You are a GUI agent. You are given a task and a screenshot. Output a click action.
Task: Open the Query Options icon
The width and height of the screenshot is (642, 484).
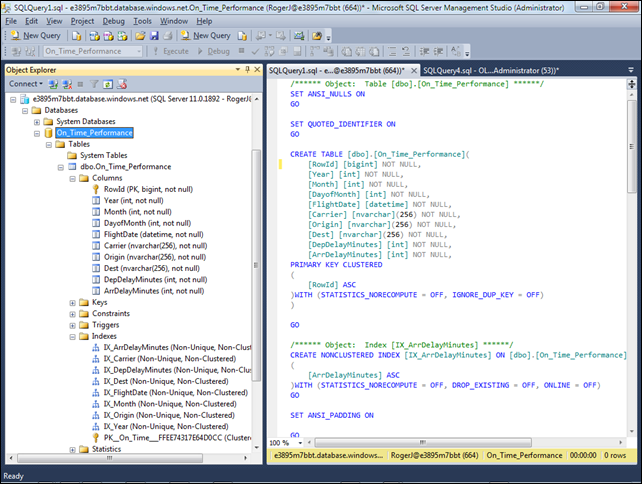pyautogui.click(x=283, y=51)
